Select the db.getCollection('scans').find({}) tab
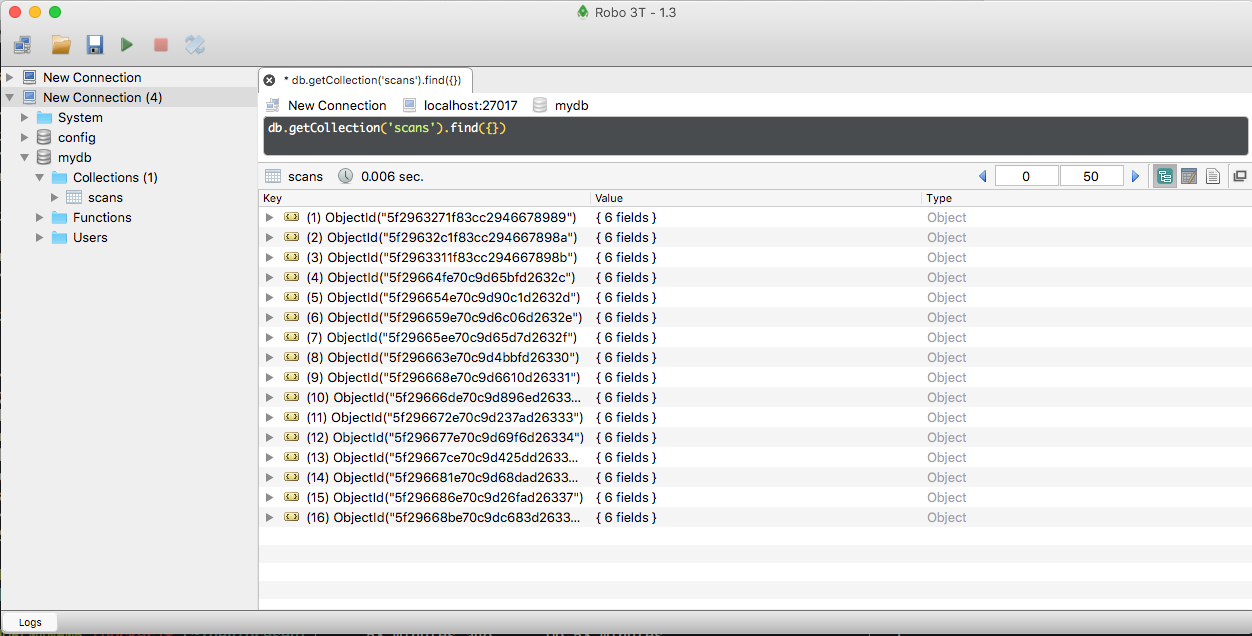This screenshot has width=1252, height=636. coord(366,80)
